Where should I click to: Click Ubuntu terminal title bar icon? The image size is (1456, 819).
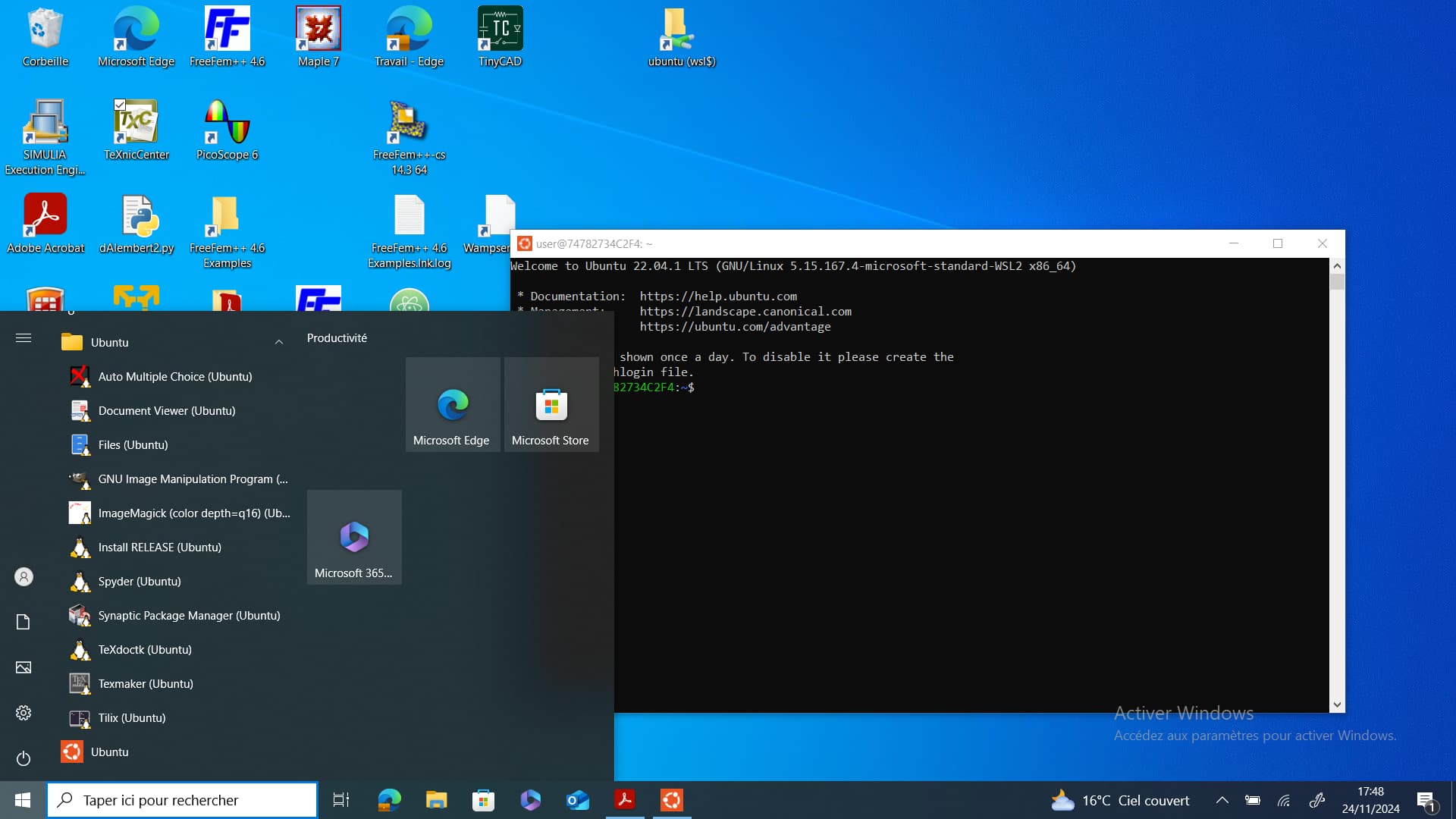524,243
